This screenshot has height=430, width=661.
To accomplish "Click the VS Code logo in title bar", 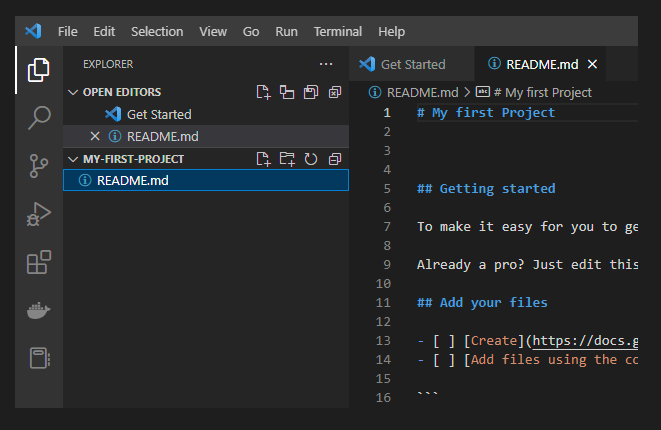I will click(33, 31).
